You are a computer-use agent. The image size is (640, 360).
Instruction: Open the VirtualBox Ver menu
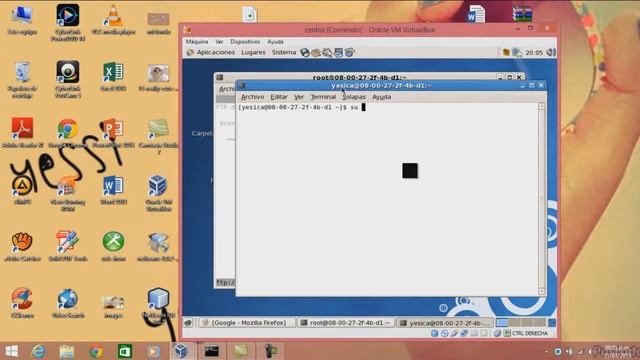point(219,42)
